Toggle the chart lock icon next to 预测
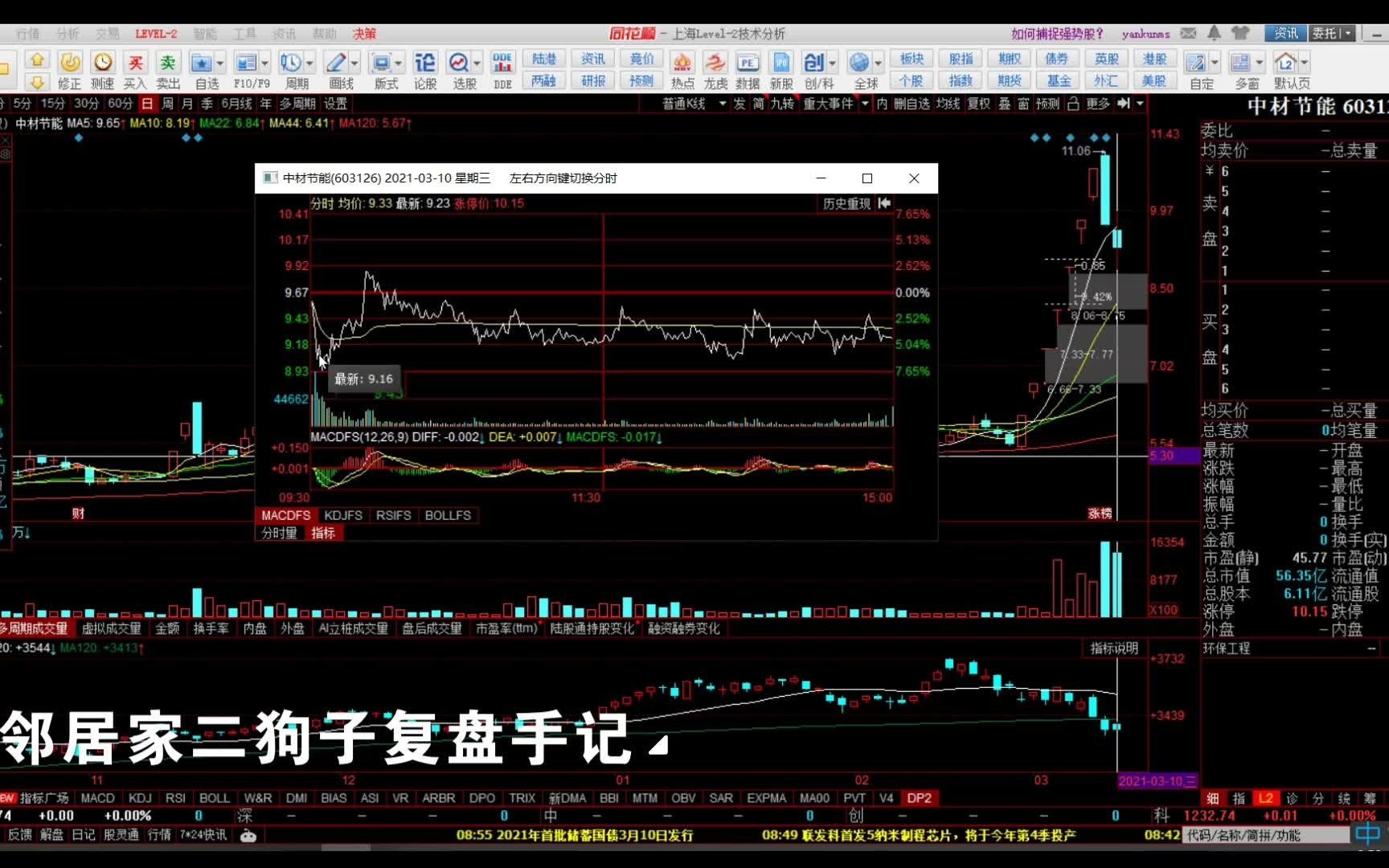The height and width of the screenshot is (868, 1389). tap(1073, 104)
